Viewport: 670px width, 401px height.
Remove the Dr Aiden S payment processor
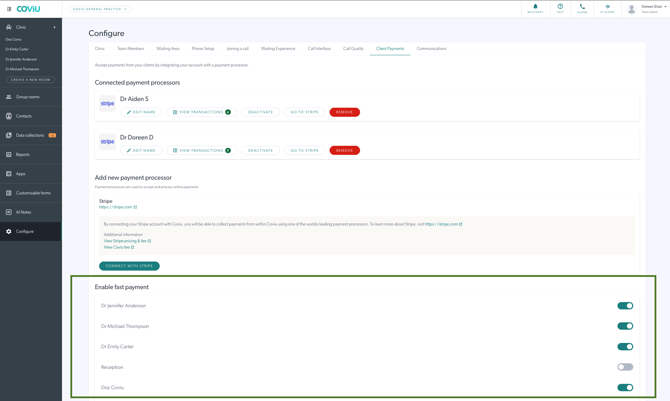(344, 112)
